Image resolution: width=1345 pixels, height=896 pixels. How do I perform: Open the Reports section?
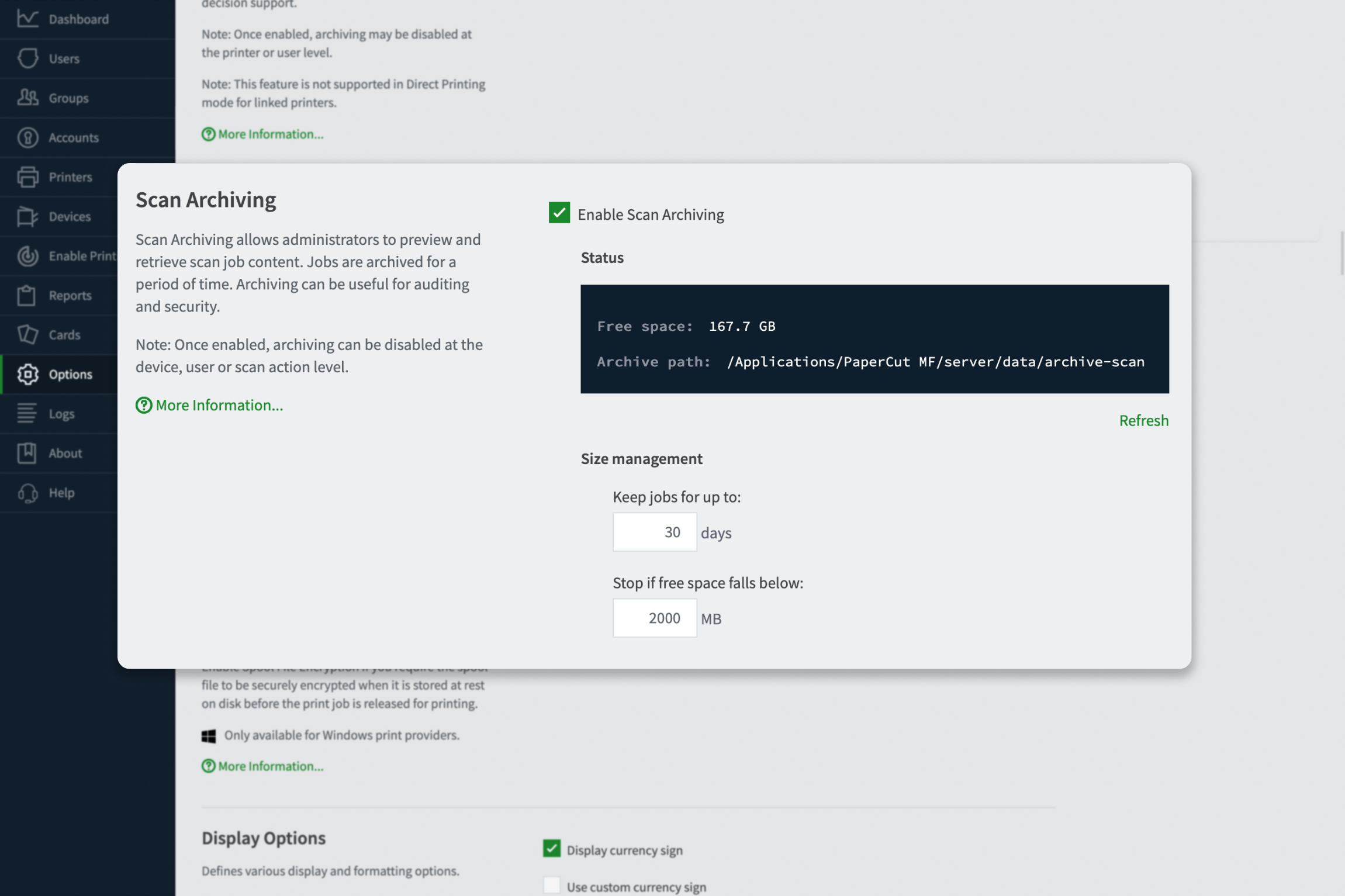[x=70, y=295]
